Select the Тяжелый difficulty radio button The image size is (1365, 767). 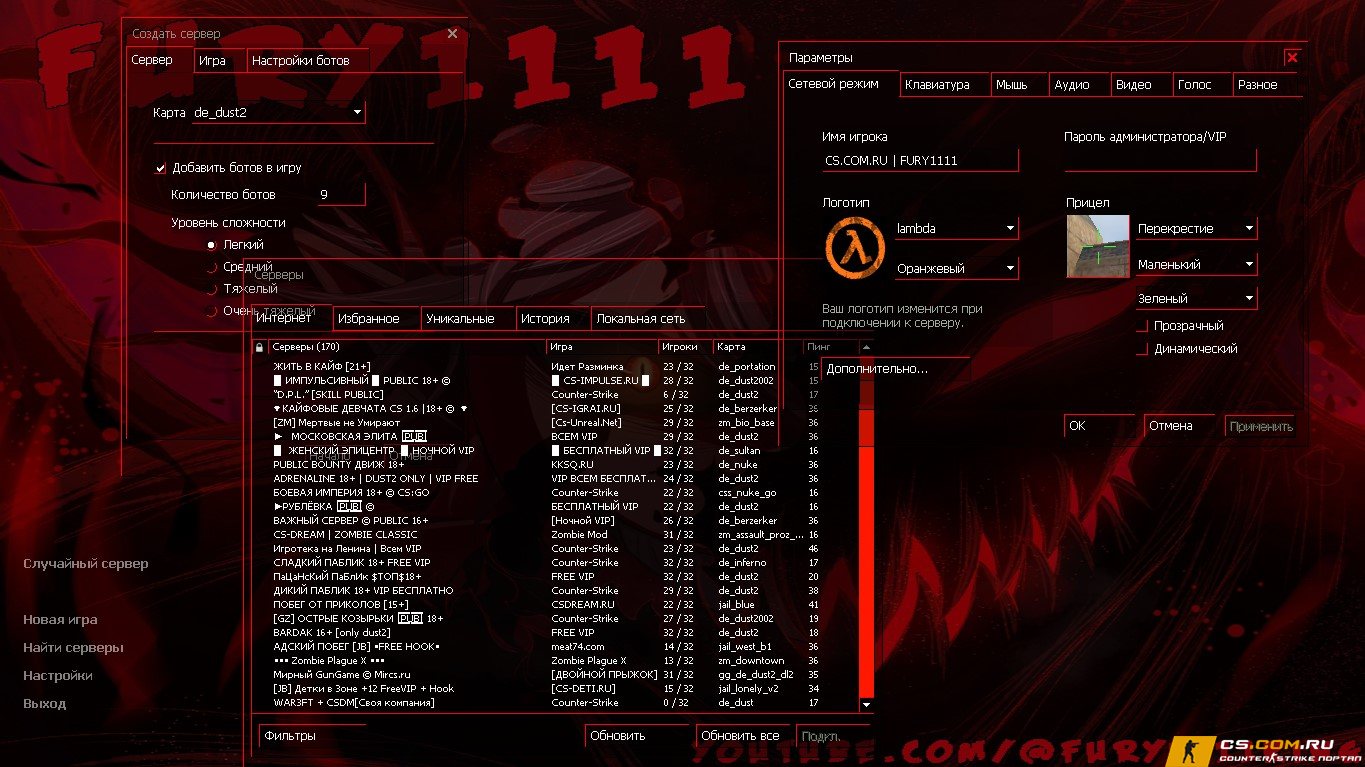[x=211, y=289]
